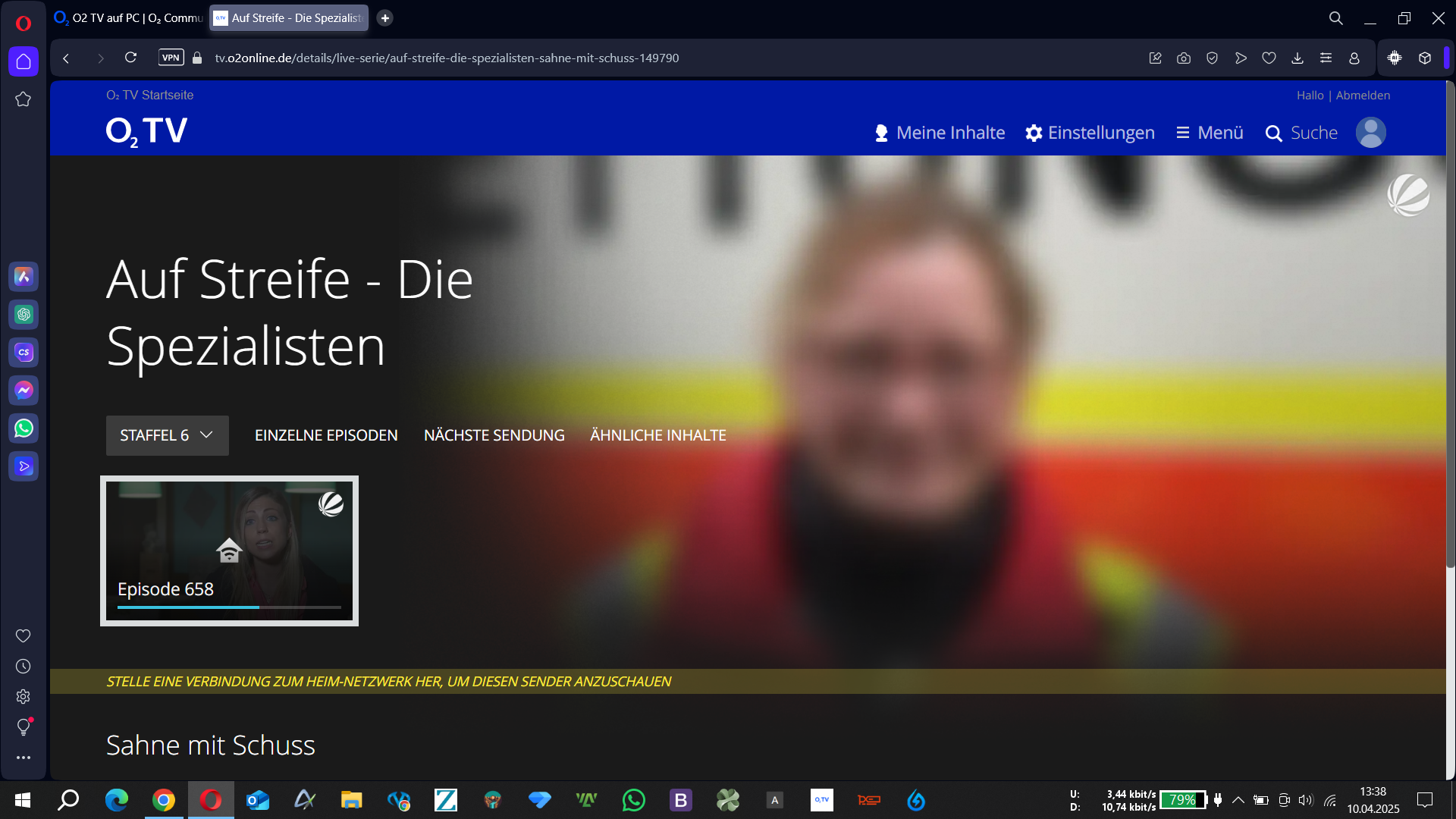Show hidden system tray icons
Viewport: 1456px width, 819px height.
point(1238,800)
